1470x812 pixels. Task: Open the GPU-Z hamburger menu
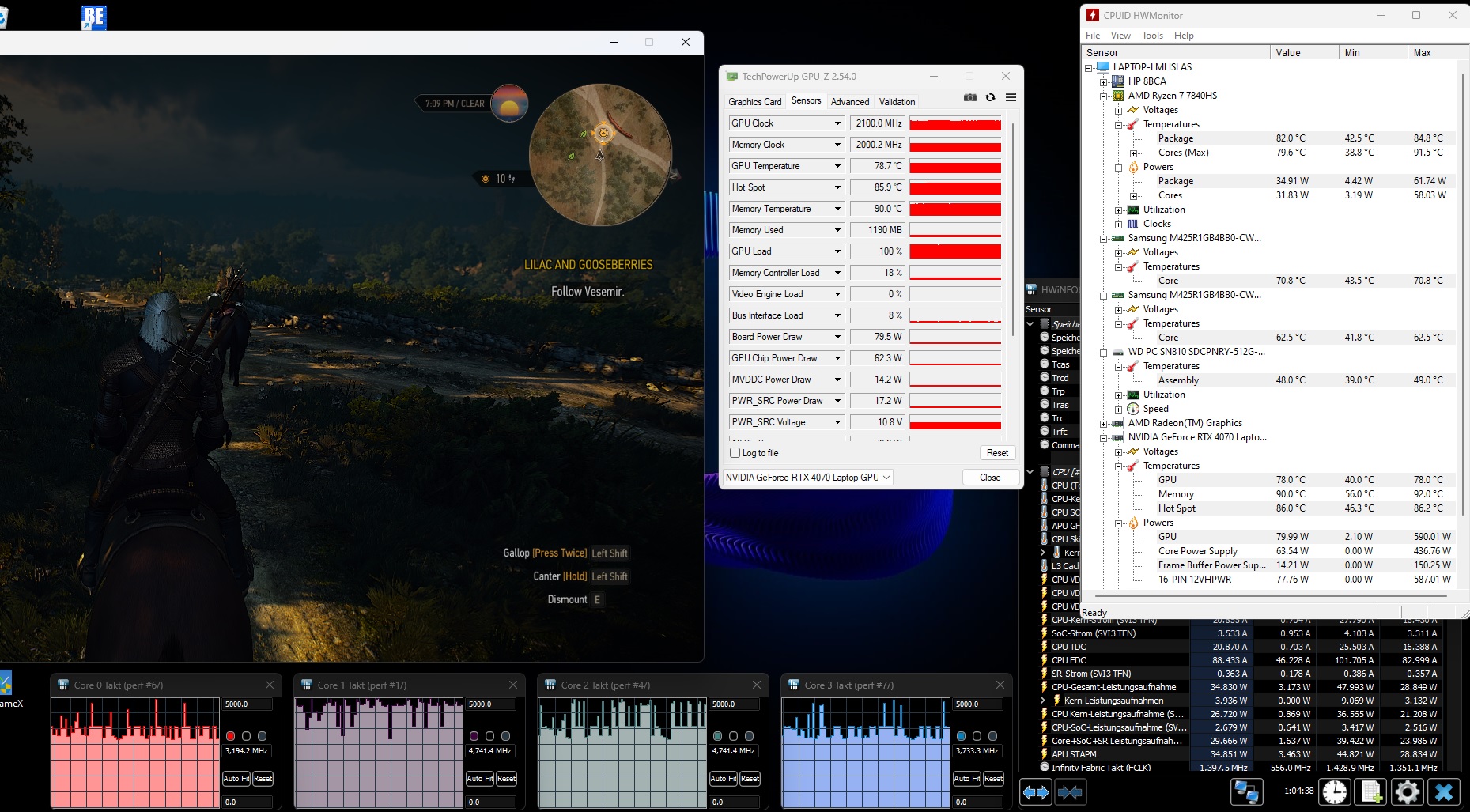coord(1011,97)
